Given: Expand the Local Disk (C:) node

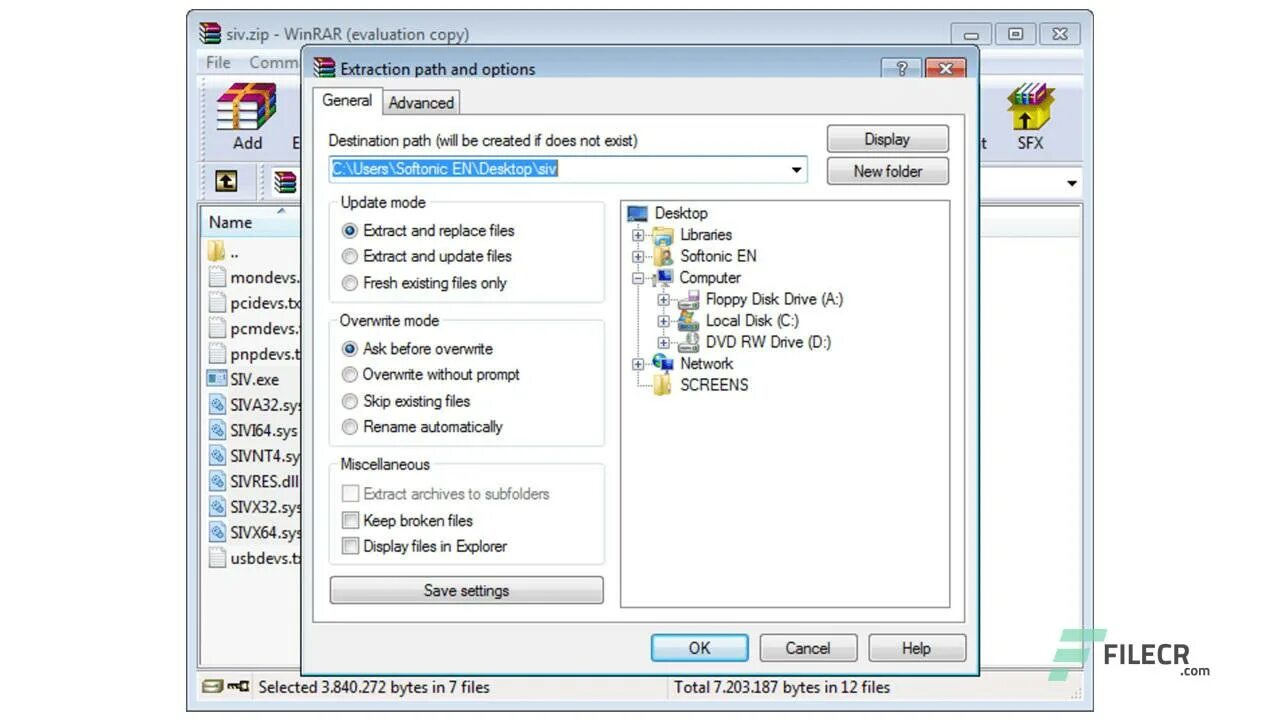Looking at the screenshot, I should pos(664,321).
